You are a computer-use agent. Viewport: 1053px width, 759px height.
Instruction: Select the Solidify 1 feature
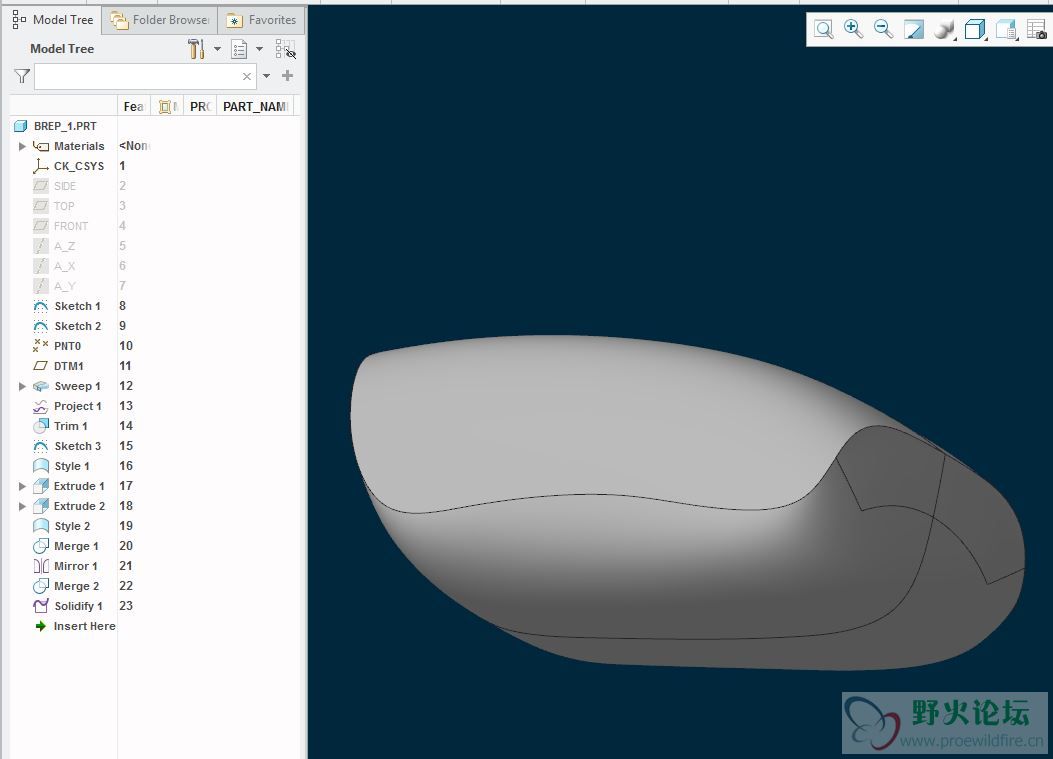point(79,606)
